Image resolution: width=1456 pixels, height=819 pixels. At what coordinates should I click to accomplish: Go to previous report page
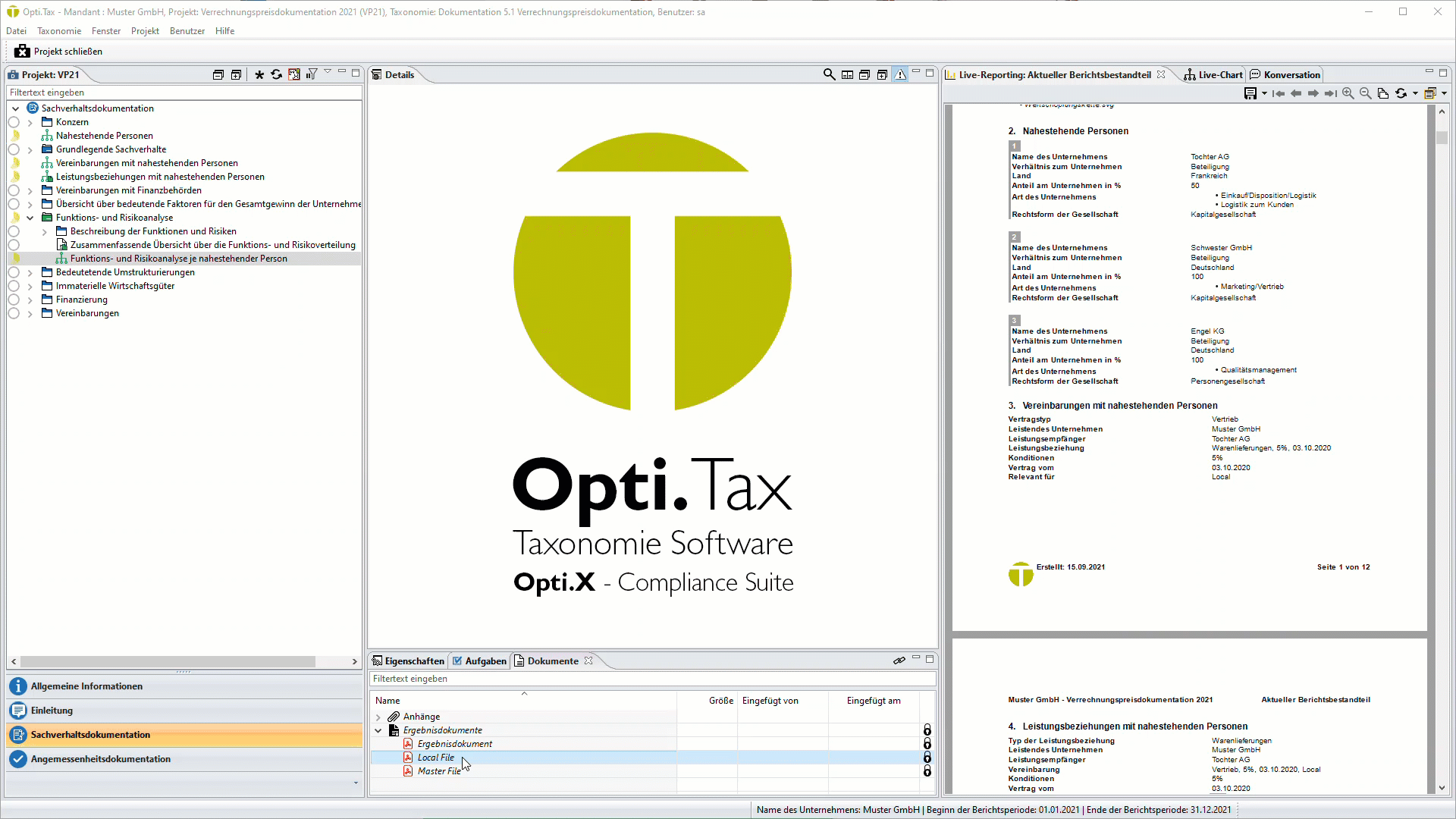(x=1296, y=93)
